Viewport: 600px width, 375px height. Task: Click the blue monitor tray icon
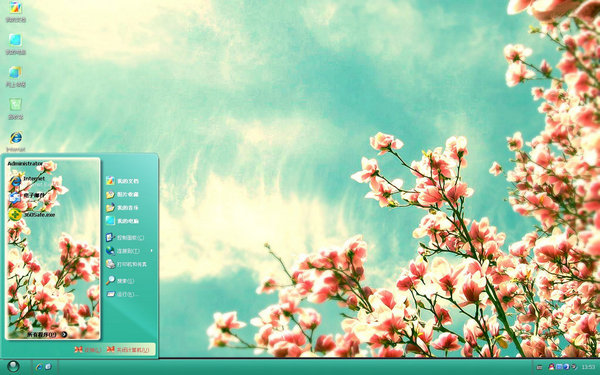559,367
